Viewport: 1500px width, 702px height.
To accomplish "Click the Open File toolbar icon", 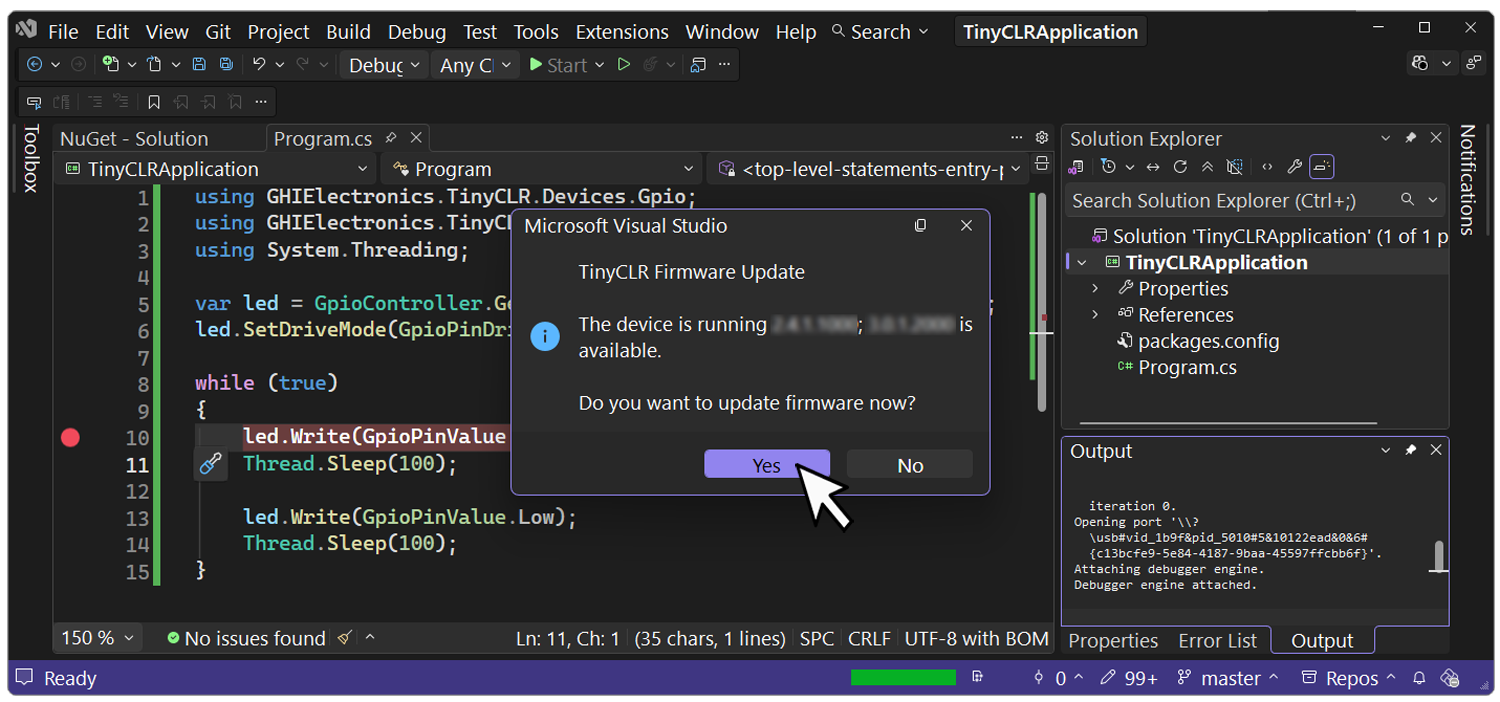I will coord(154,64).
